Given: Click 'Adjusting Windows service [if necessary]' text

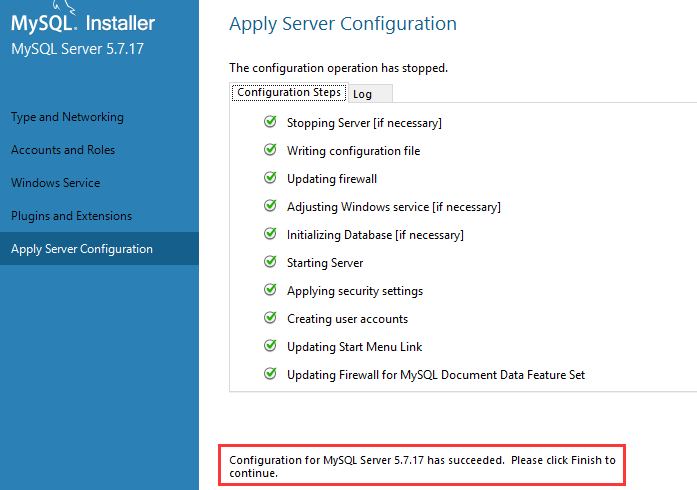Looking at the screenshot, I should pos(394,207).
